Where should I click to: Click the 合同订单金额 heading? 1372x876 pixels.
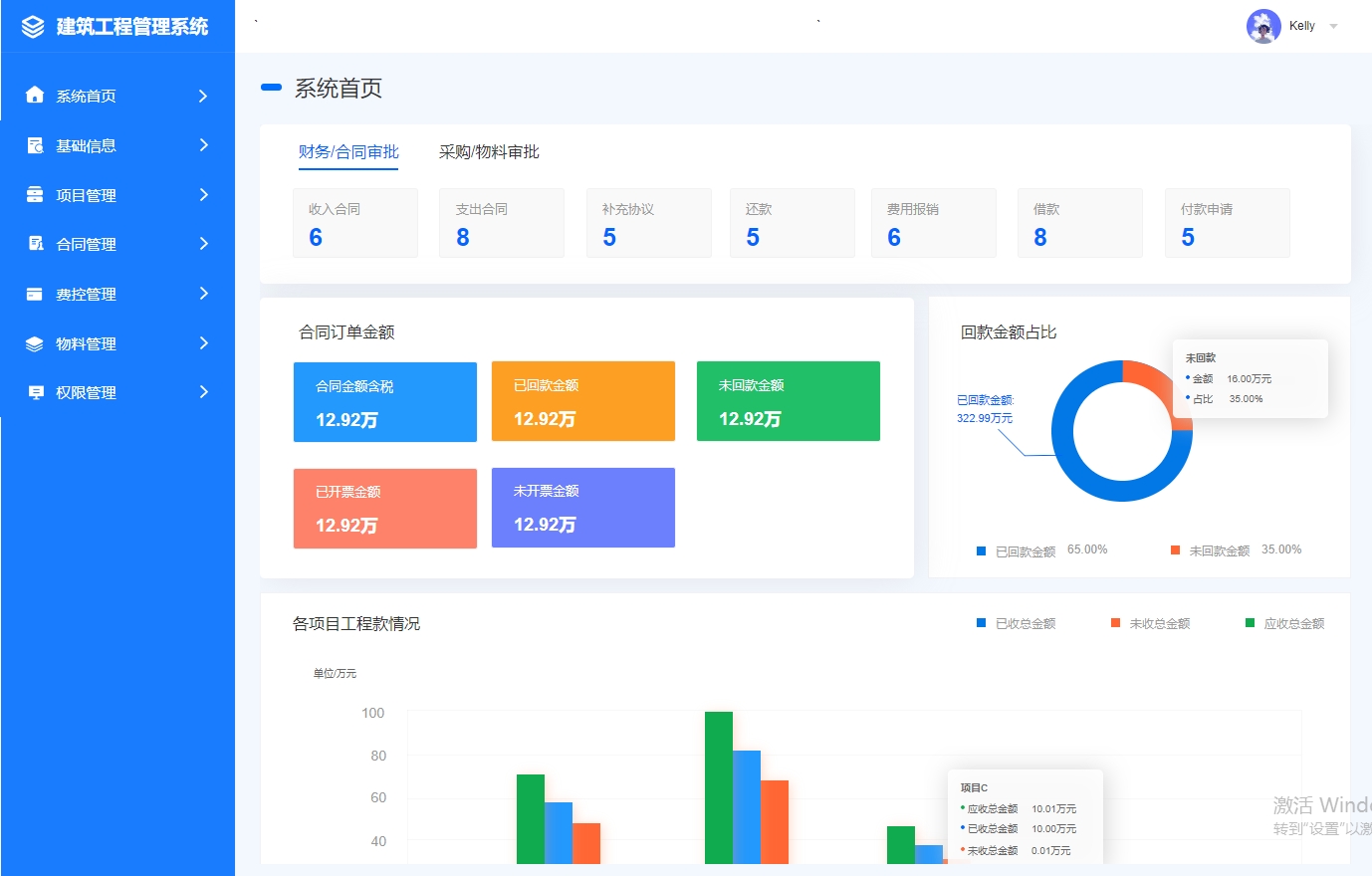(x=346, y=332)
